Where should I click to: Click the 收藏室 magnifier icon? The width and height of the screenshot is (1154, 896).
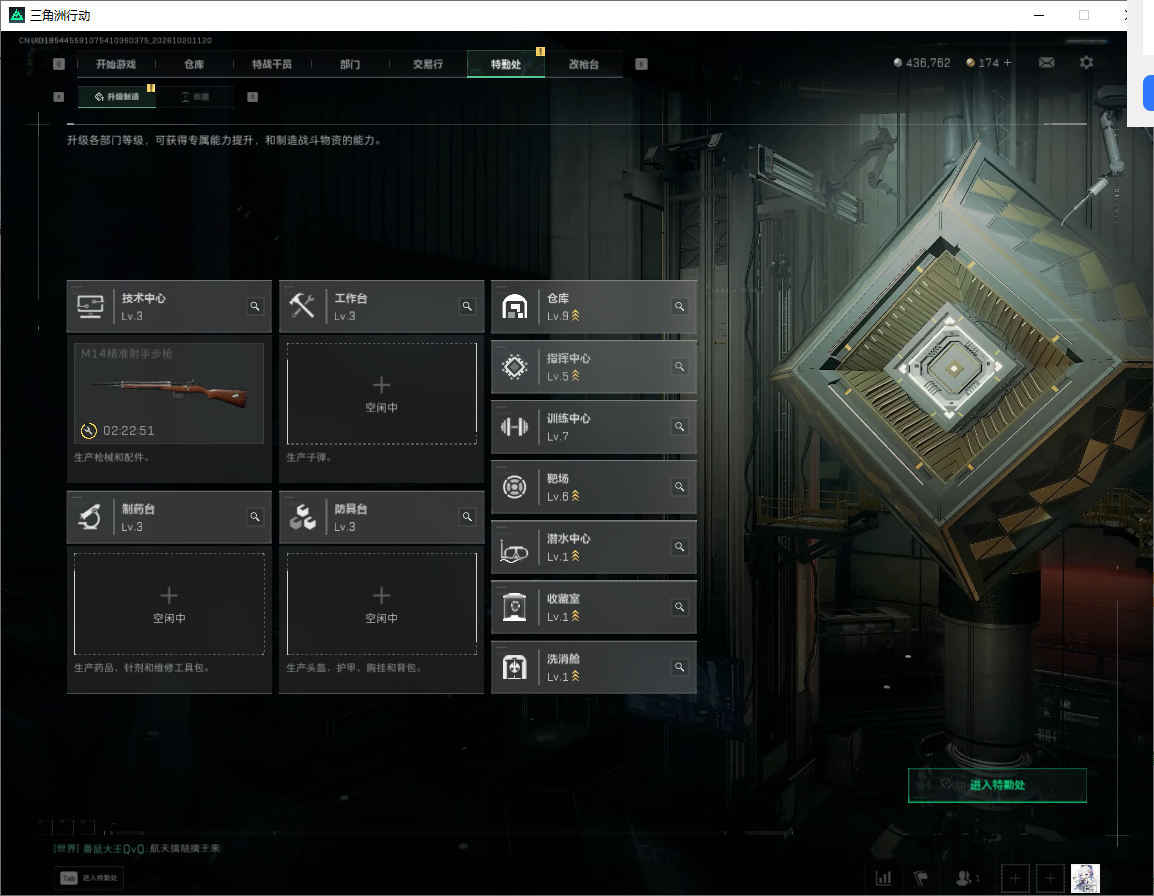click(x=679, y=607)
